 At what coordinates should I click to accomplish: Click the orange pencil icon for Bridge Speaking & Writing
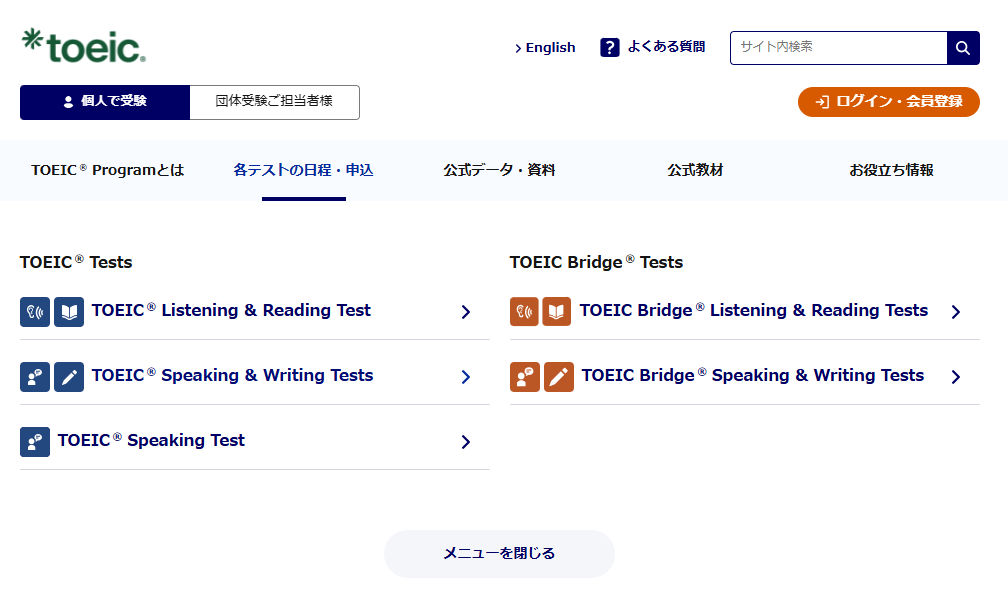559,377
